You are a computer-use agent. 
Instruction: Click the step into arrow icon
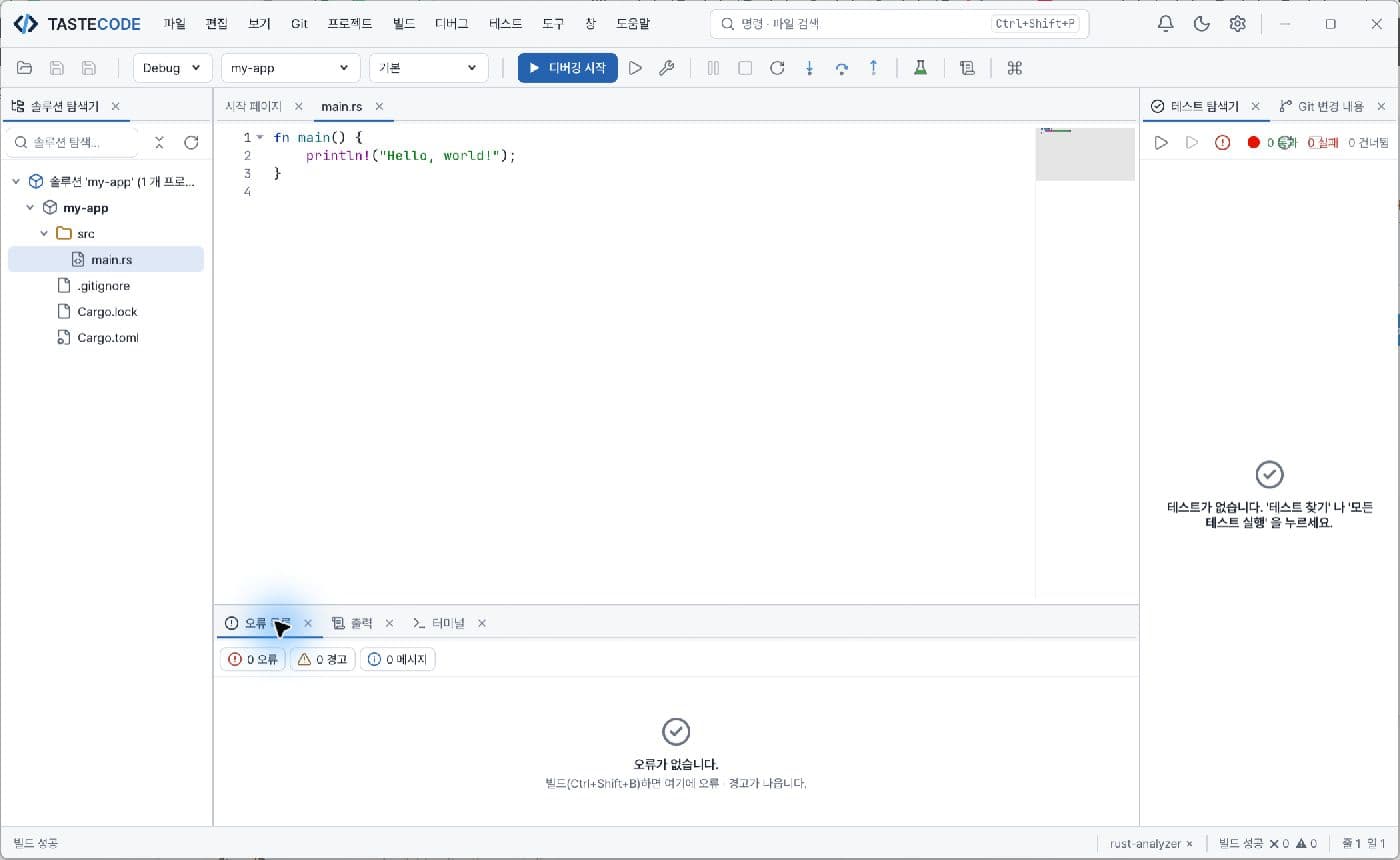[810, 68]
